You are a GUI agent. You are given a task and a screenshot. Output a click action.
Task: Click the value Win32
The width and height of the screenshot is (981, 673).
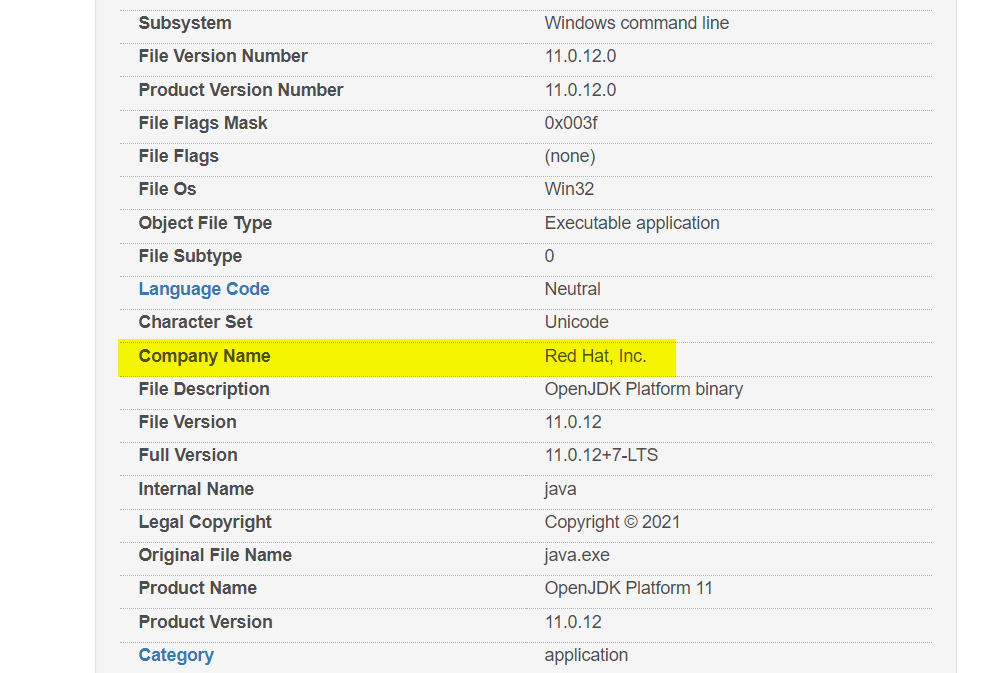tap(569, 189)
